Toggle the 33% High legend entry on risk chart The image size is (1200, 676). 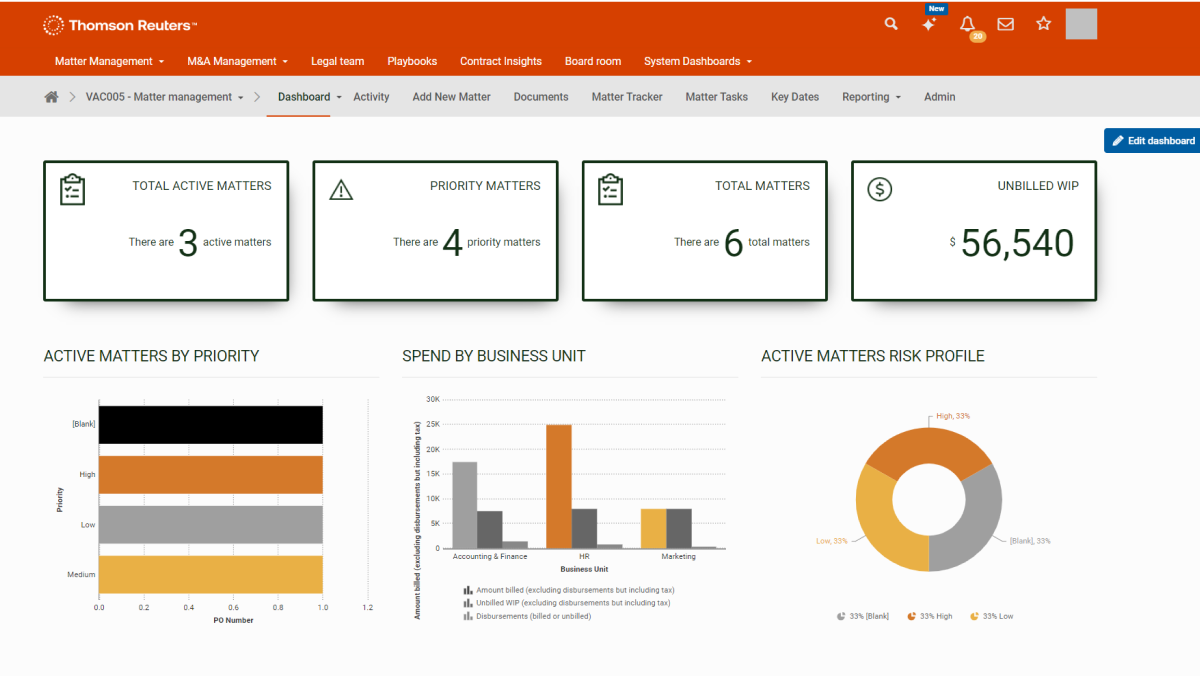[x=929, y=615]
